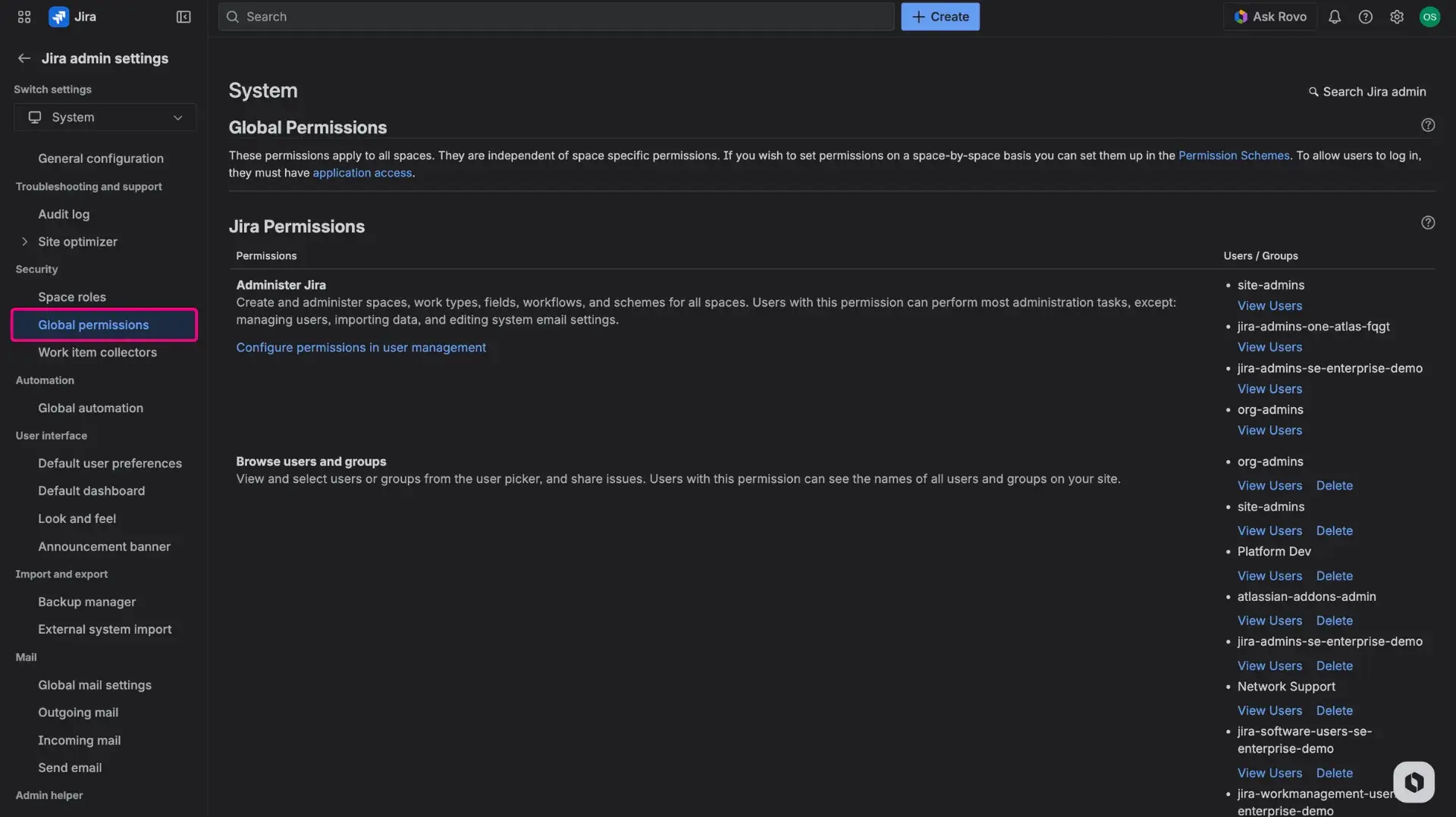Go back with the back arrow
1456x817 pixels.
click(x=24, y=58)
